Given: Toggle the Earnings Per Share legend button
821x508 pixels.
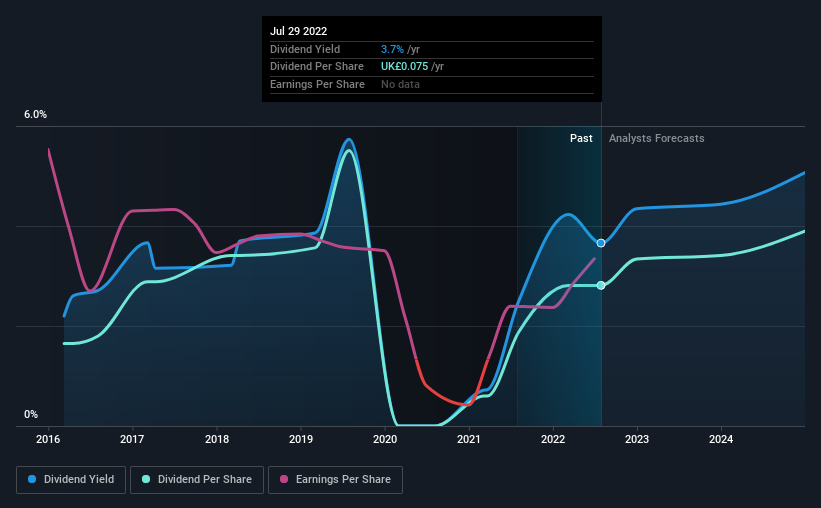Looking at the screenshot, I should tap(335, 480).
